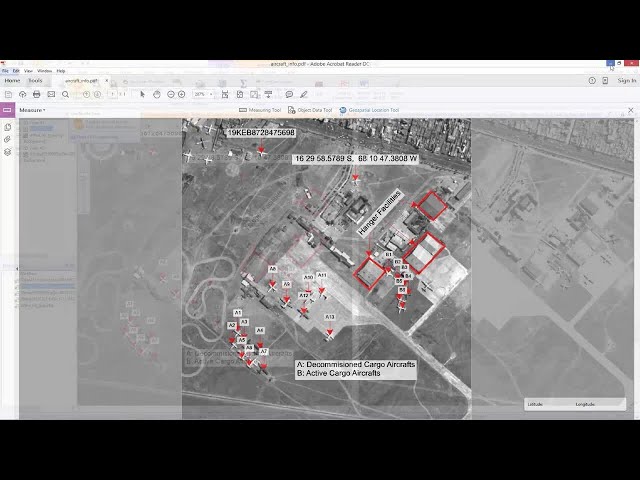Switch to the Tools tab
Viewport: 640px width, 480px height.
(35, 81)
